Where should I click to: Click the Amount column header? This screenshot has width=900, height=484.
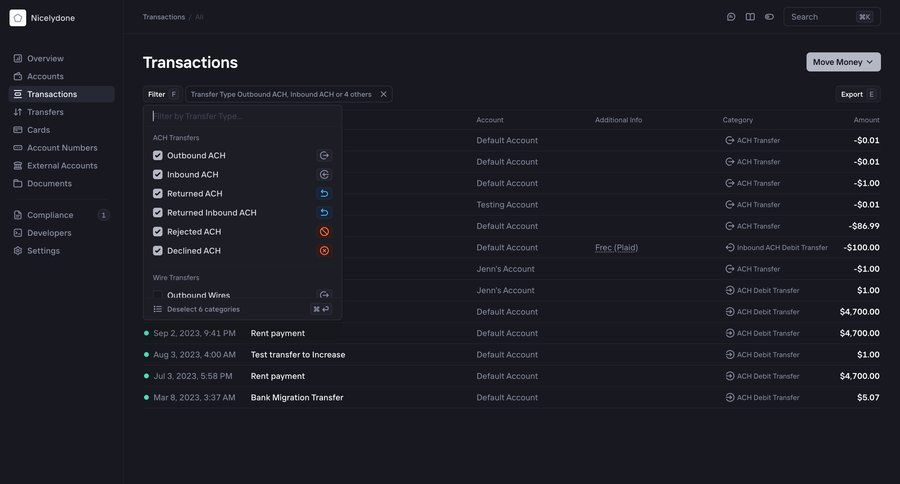[x=866, y=120]
